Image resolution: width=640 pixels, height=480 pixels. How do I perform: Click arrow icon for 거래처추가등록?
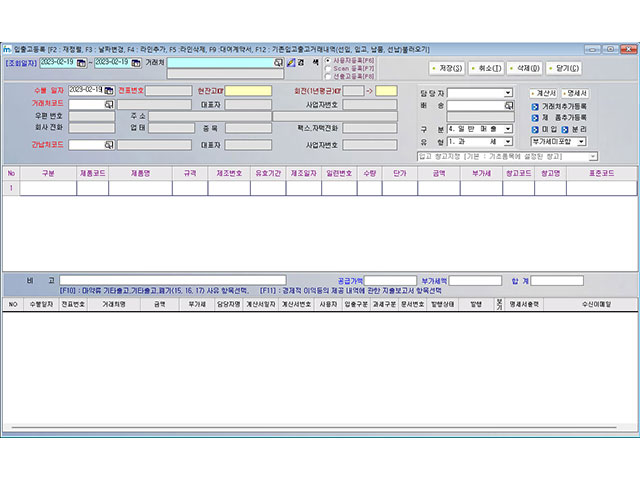[x=535, y=107]
